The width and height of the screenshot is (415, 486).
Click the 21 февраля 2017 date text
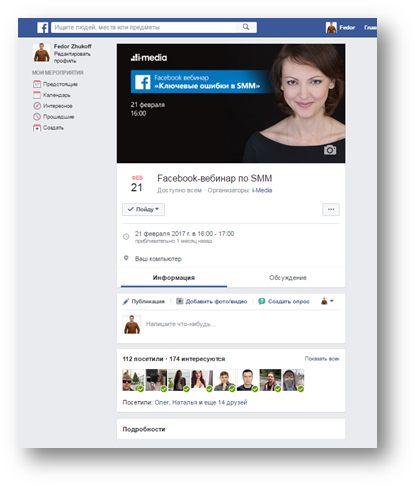pos(185,234)
